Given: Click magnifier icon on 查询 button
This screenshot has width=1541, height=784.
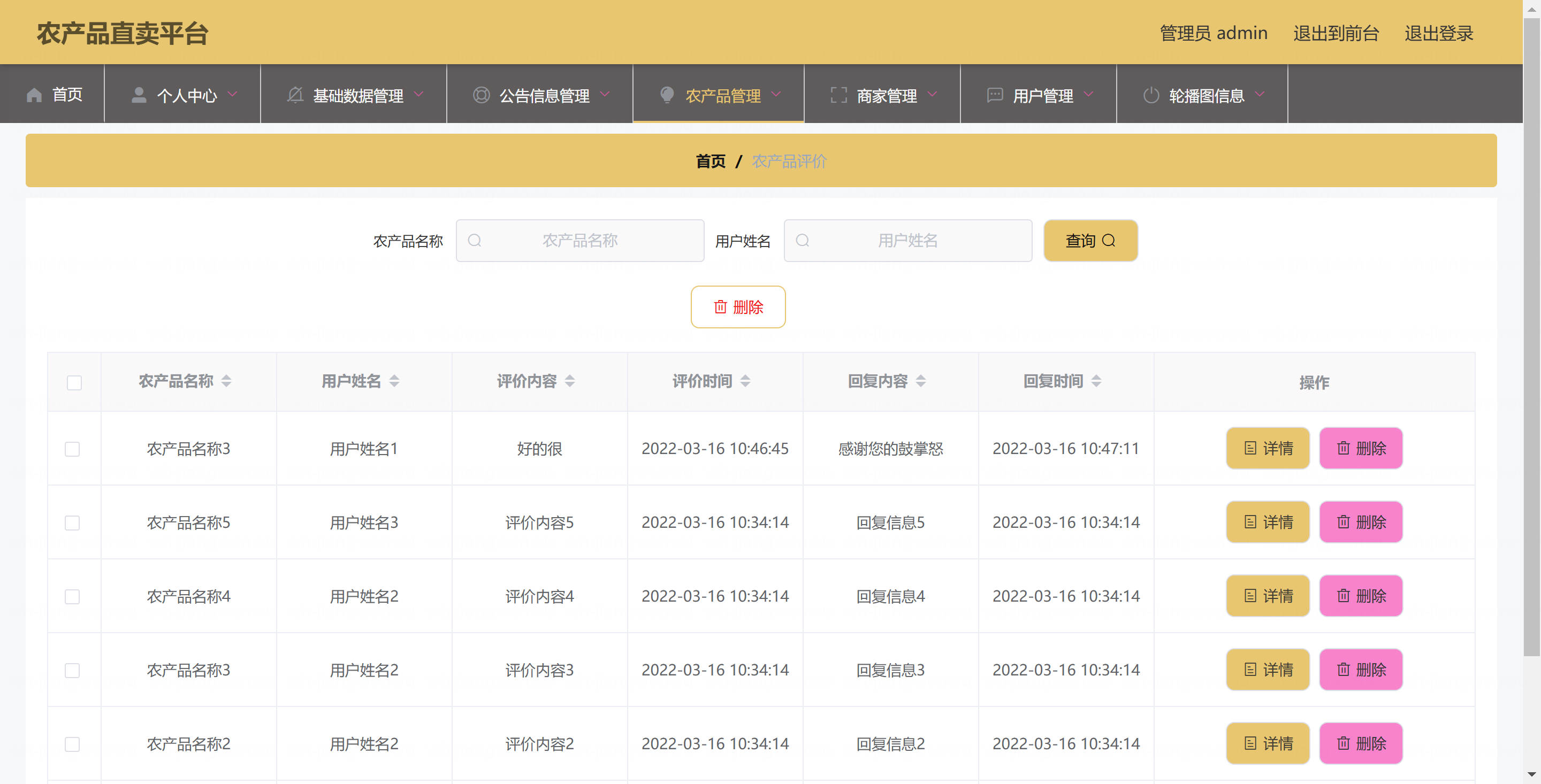Looking at the screenshot, I should point(1109,241).
